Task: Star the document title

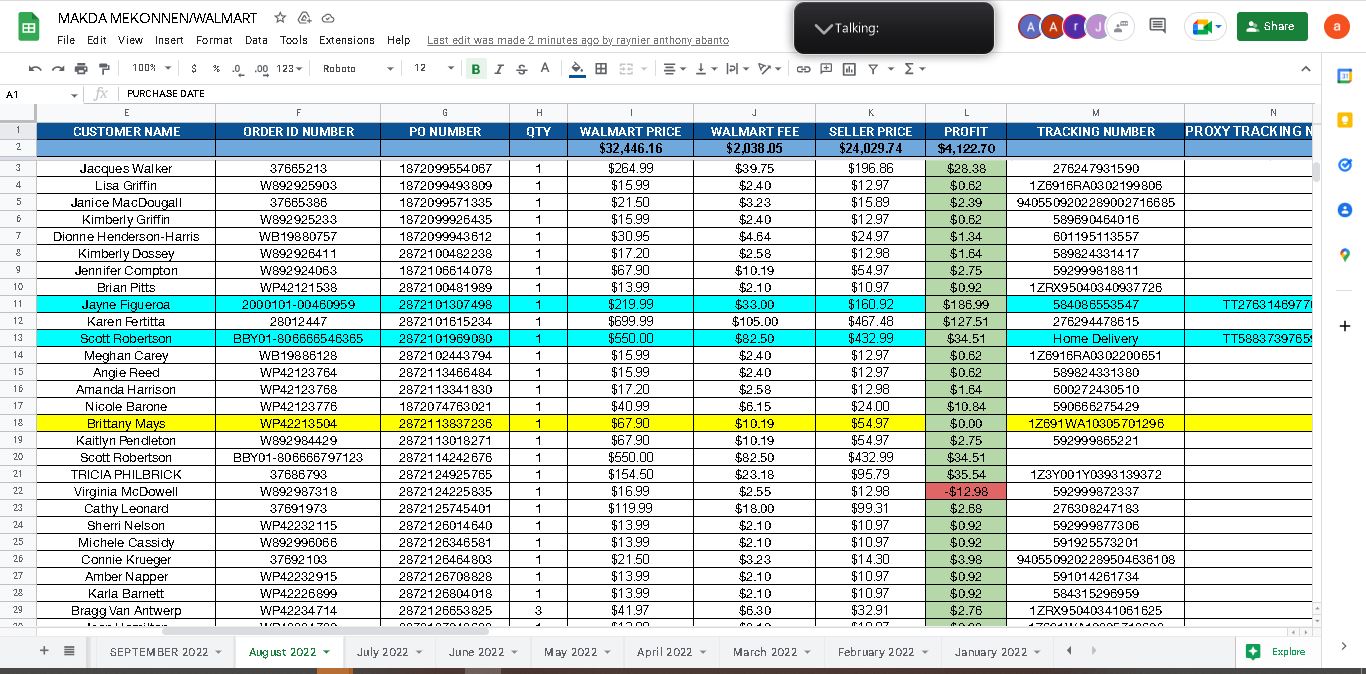Action: coord(280,18)
